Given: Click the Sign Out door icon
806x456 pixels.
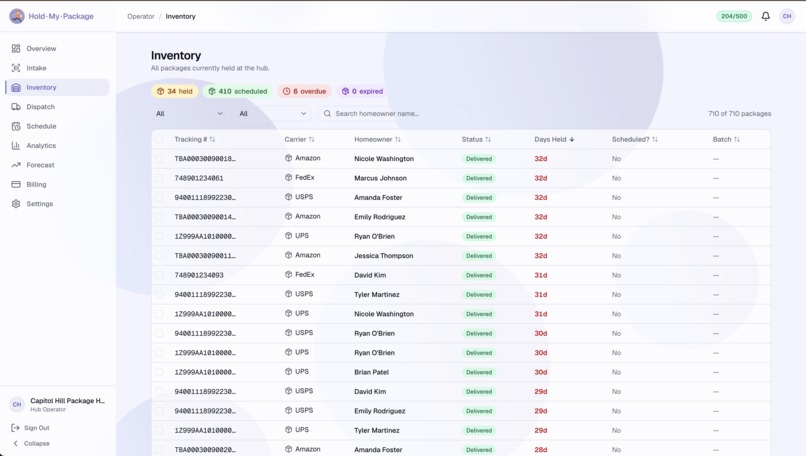Looking at the screenshot, I should pyautogui.click(x=15, y=428).
